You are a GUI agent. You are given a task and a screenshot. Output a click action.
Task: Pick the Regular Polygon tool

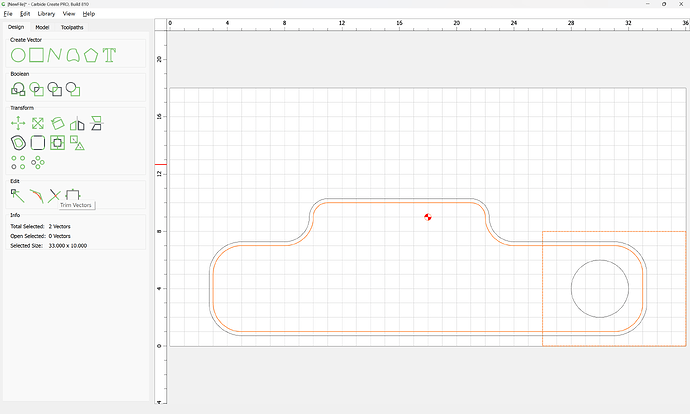pos(91,55)
